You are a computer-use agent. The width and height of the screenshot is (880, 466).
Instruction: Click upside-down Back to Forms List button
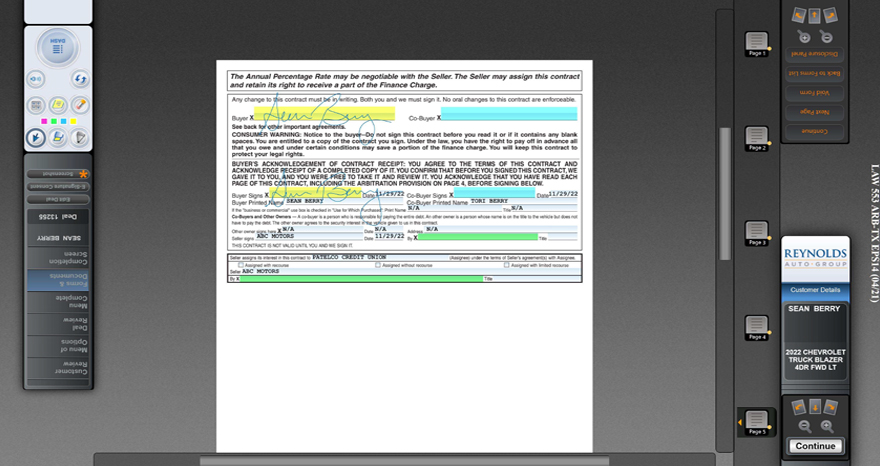(814, 73)
